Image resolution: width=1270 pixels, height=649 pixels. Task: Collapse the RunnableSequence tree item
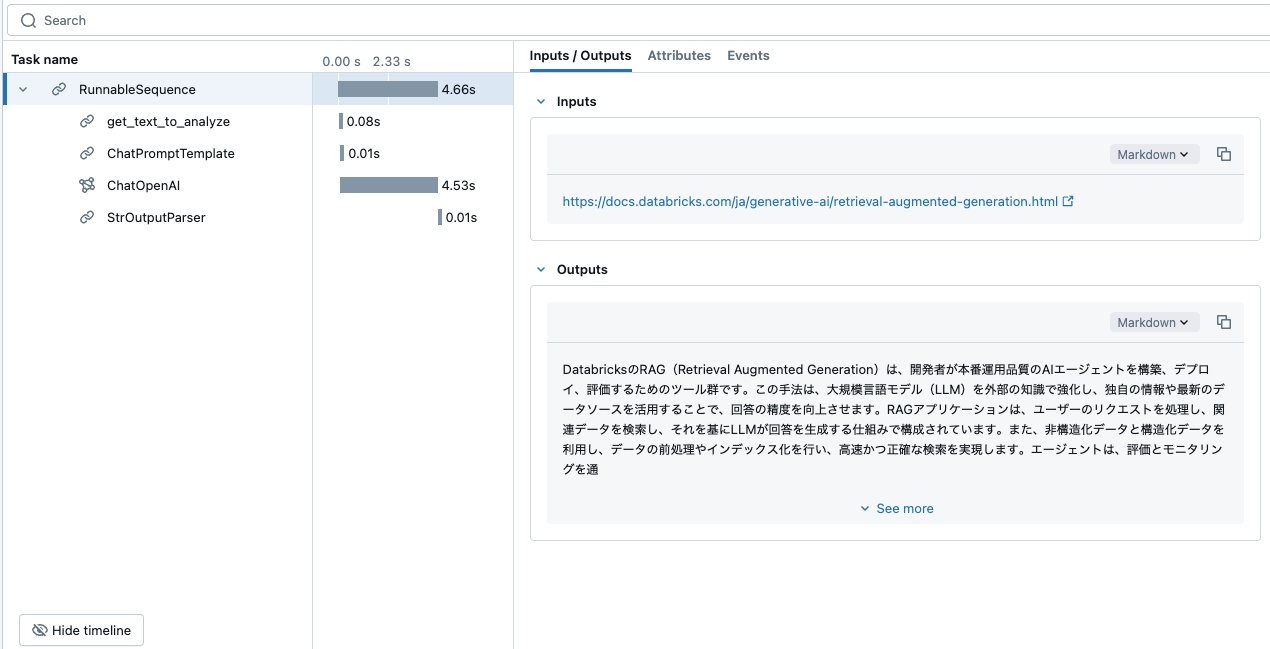22,88
